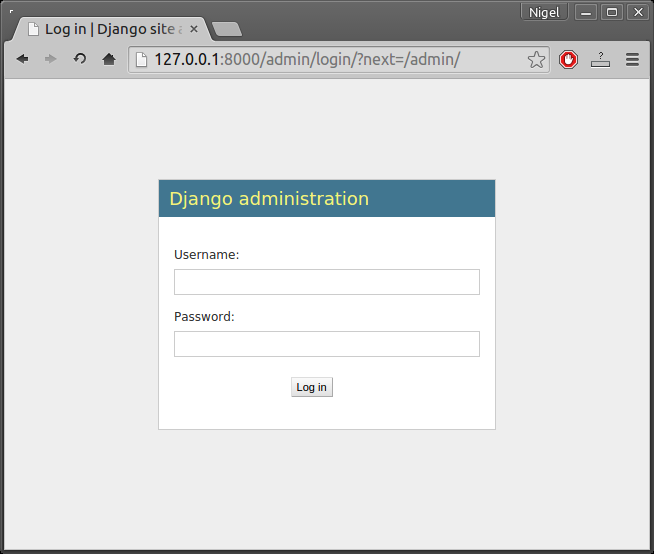Click the page icon in the address bar
This screenshot has height=554, width=654.
(x=141, y=60)
